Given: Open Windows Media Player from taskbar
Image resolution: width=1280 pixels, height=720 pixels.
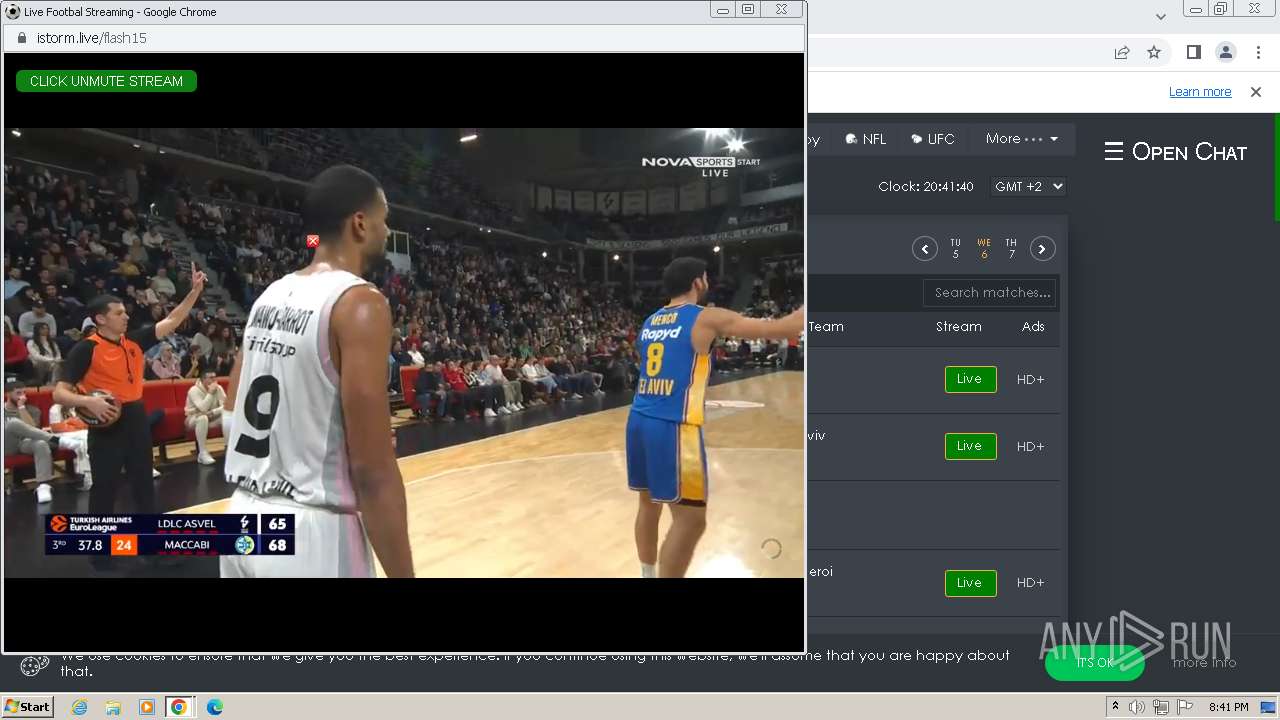Looking at the screenshot, I should pyautogui.click(x=146, y=707).
